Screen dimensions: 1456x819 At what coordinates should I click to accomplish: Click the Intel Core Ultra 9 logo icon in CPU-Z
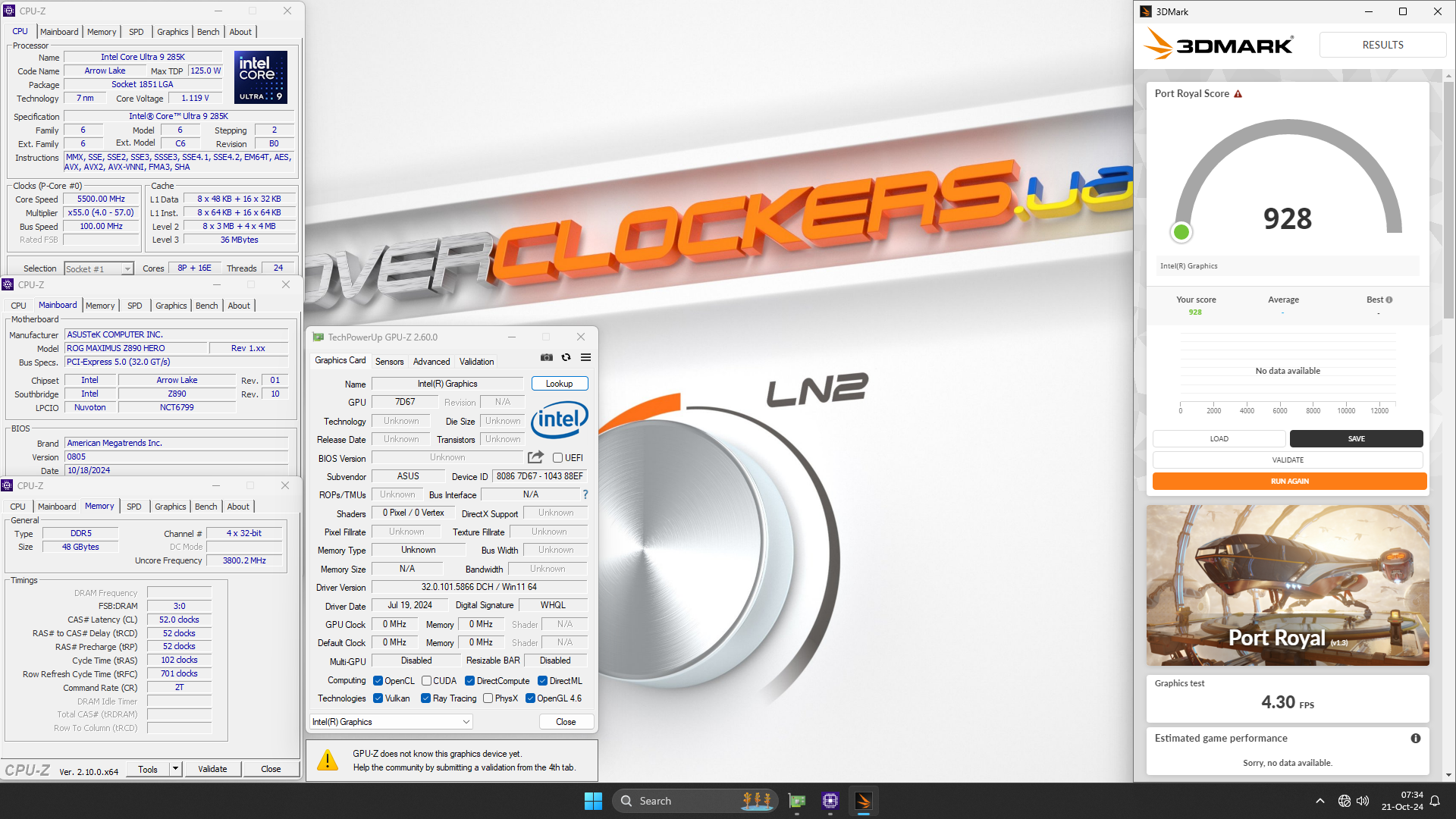coord(257,80)
